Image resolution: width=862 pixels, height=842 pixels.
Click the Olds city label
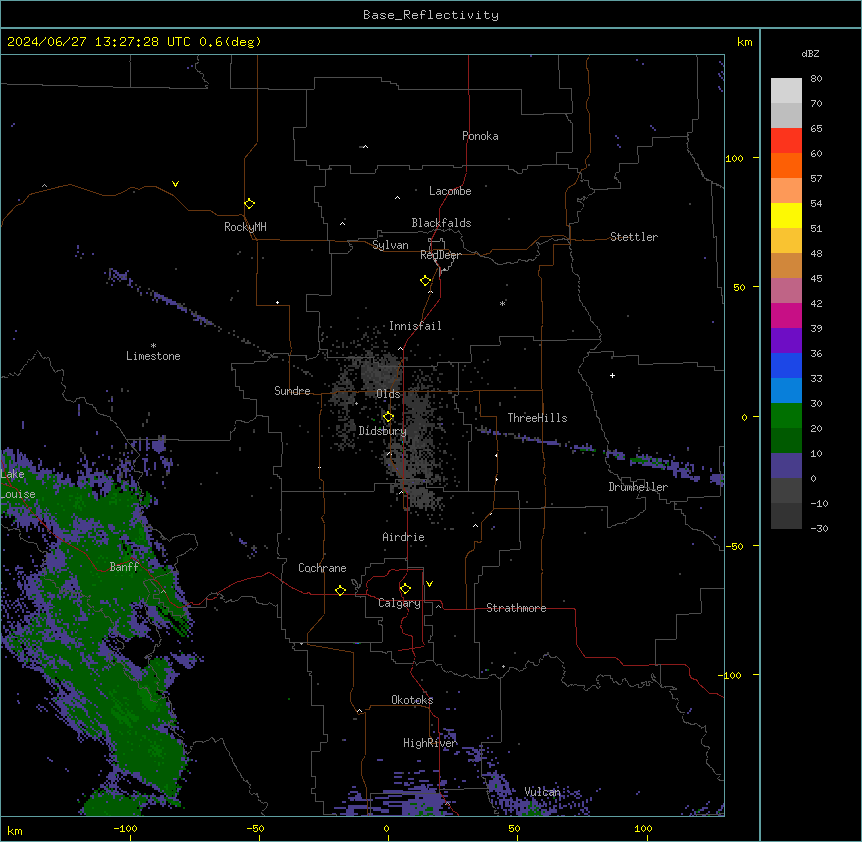coord(388,394)
